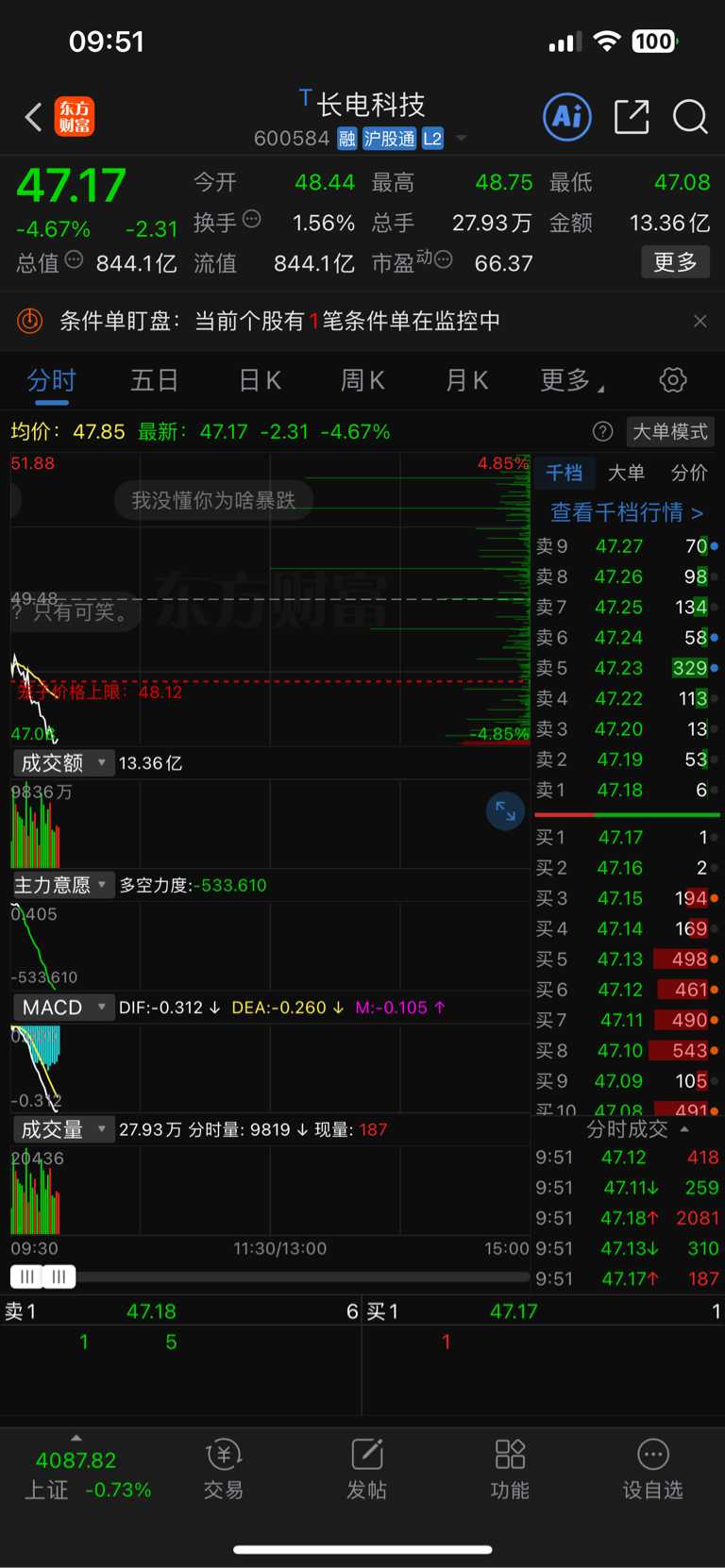Screen dimensions: 725x1568
Task: Open the 功能 functions icon
Action: click(510, 1470)
